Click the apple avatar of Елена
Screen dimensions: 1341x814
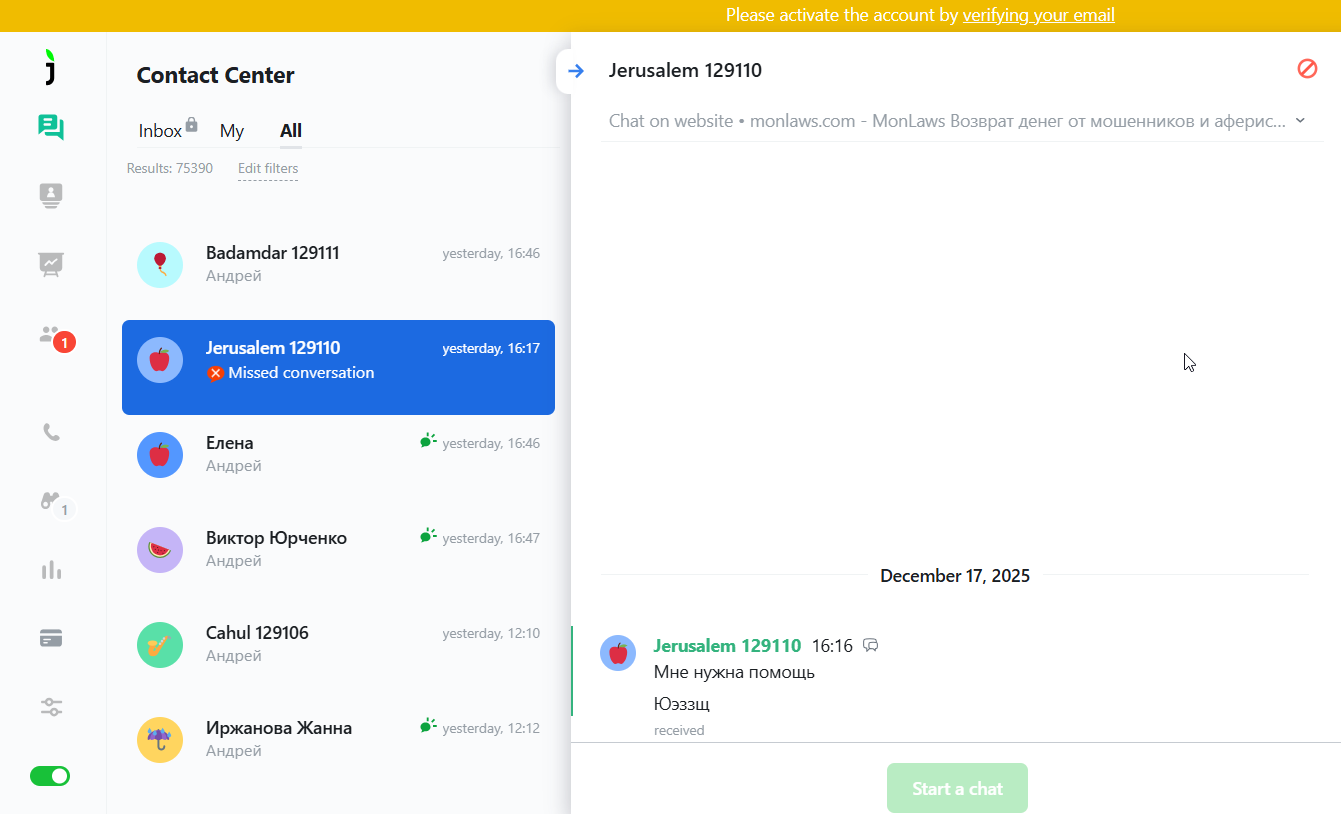[x=160, y=455]
